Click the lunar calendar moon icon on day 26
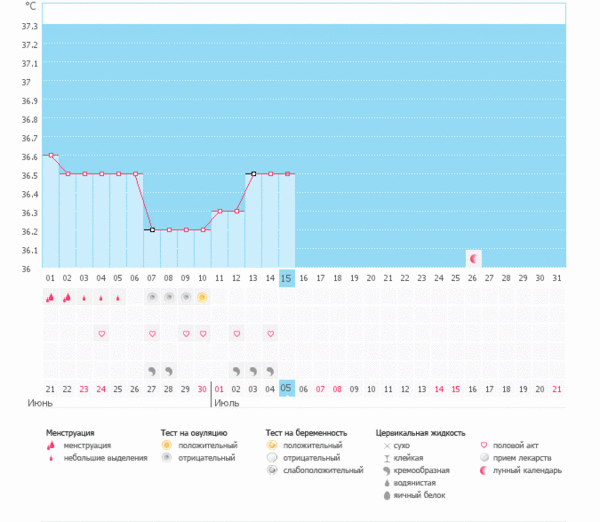The width and height of the screenshot is (600, 522). coord(474,258)
